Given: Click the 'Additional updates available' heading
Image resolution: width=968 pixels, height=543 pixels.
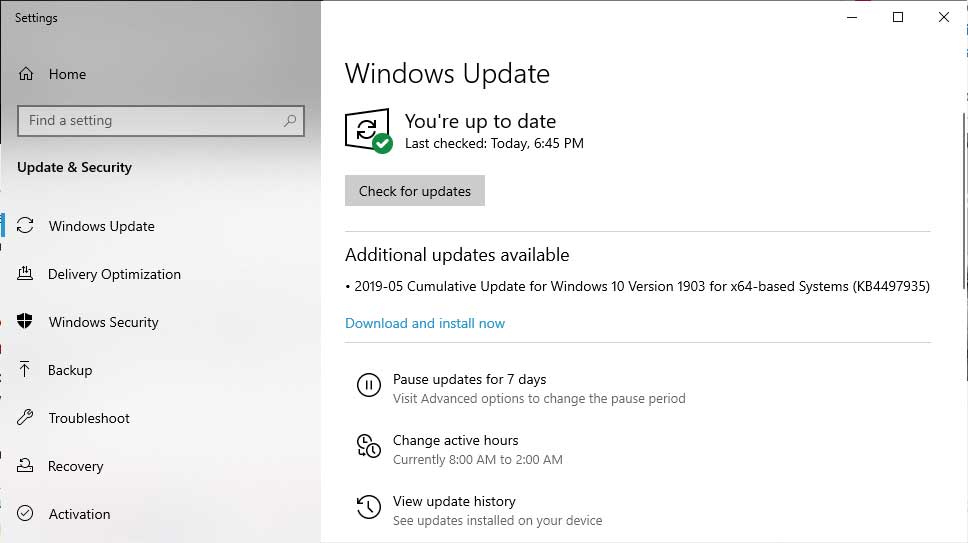Looking at the screenshot, I should pos(457,255).
